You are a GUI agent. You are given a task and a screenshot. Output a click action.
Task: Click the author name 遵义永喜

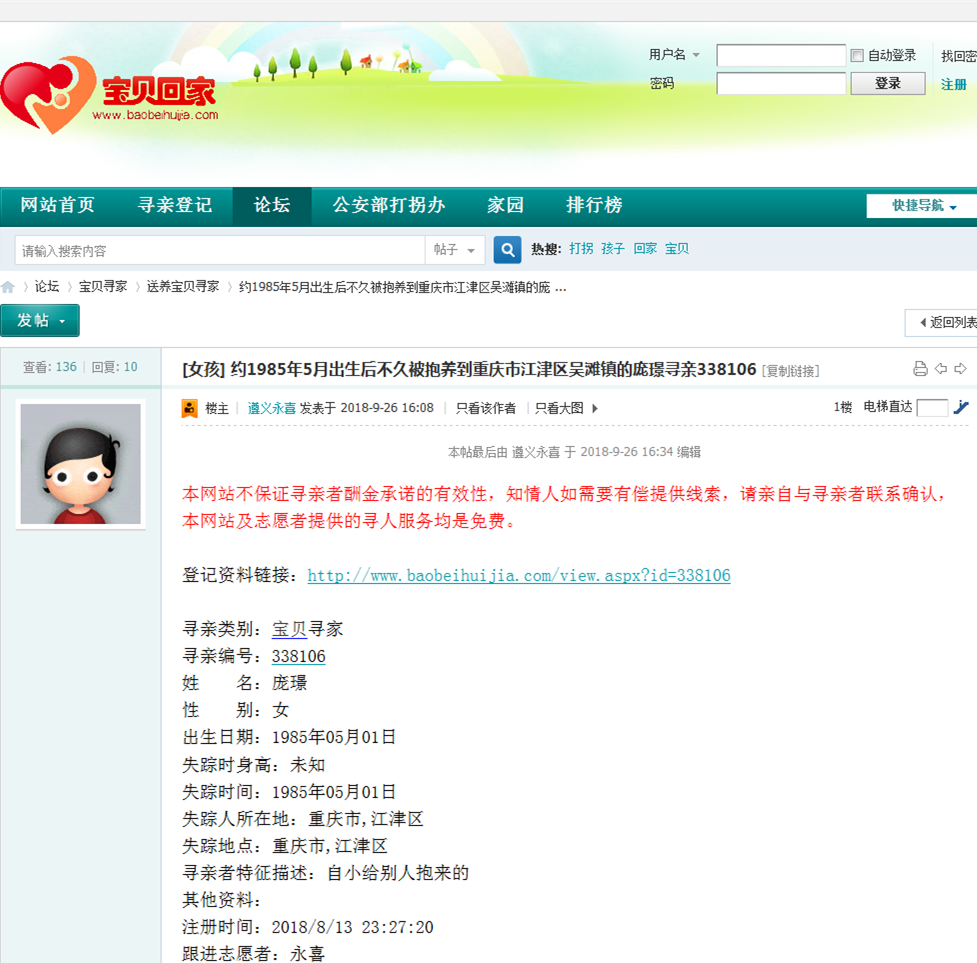[272, 408]
